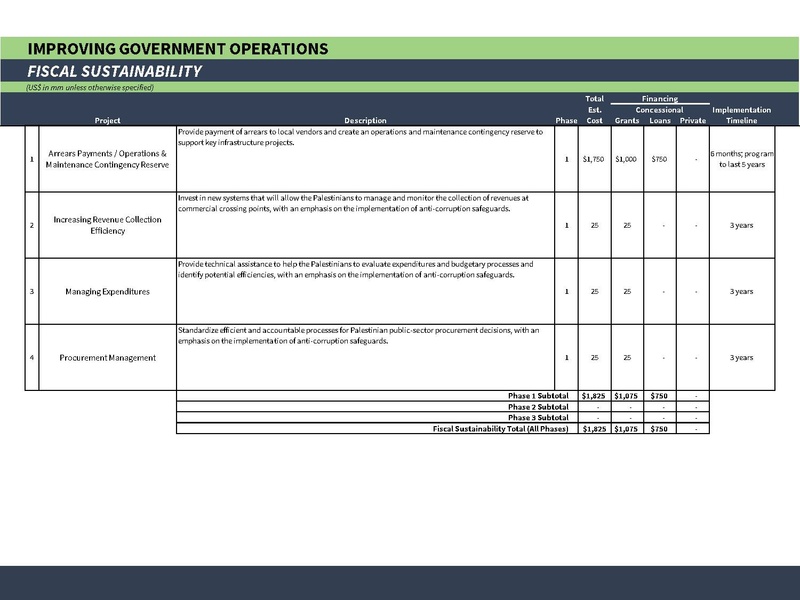Image resolution: width=800 pixels, height=600 pixels.
Task: Click the 'Improving Government Operations' title banner
Action: pos(178,48)
